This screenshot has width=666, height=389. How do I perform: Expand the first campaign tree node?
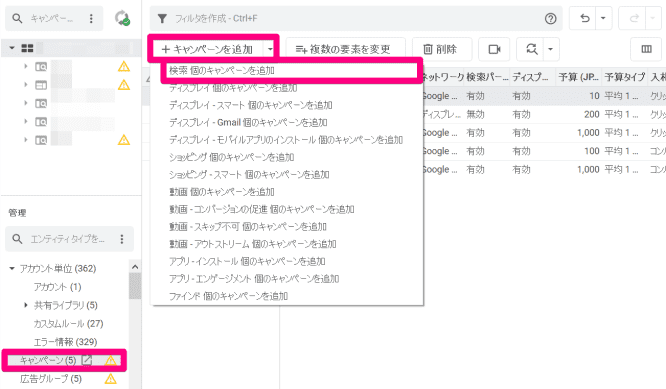[x=25, y=66]
